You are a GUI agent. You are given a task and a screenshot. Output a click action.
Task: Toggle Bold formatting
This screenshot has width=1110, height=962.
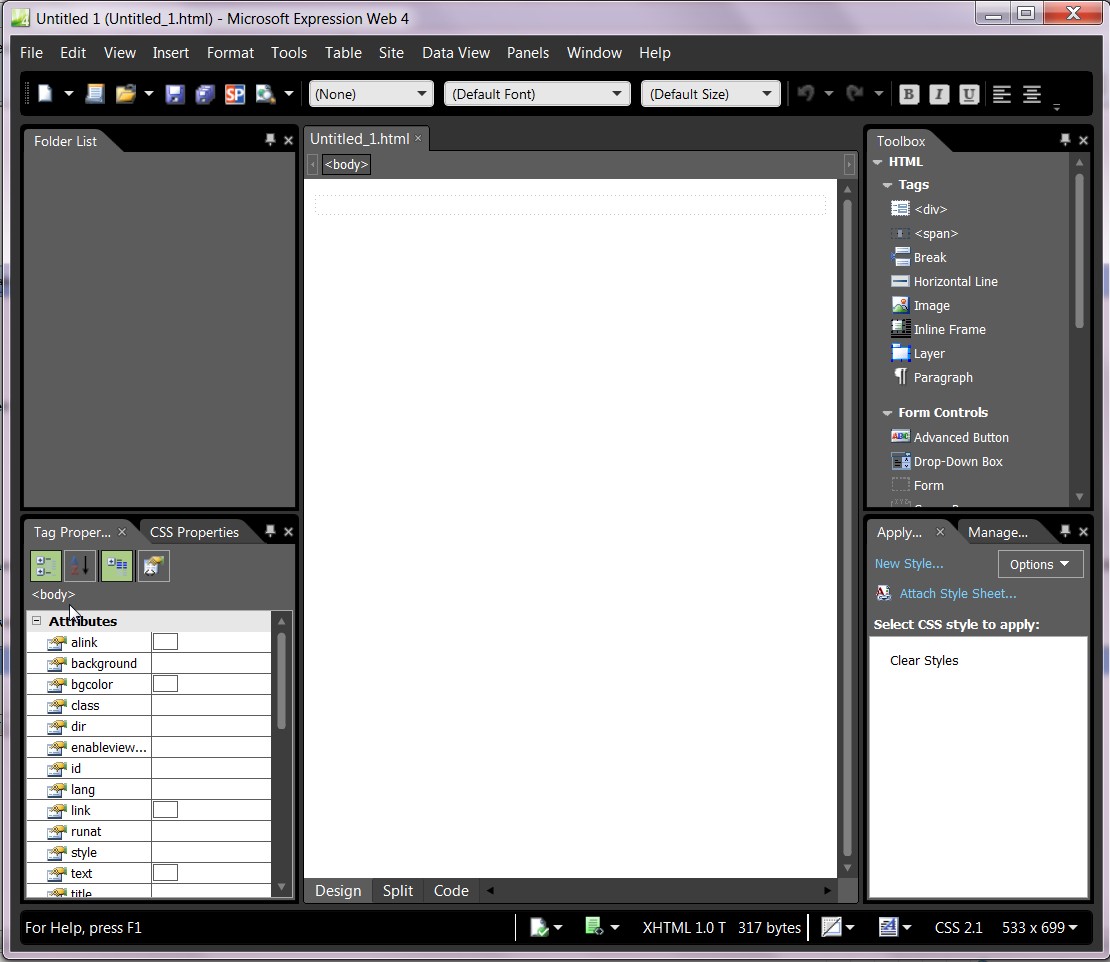tap(909, 93)
